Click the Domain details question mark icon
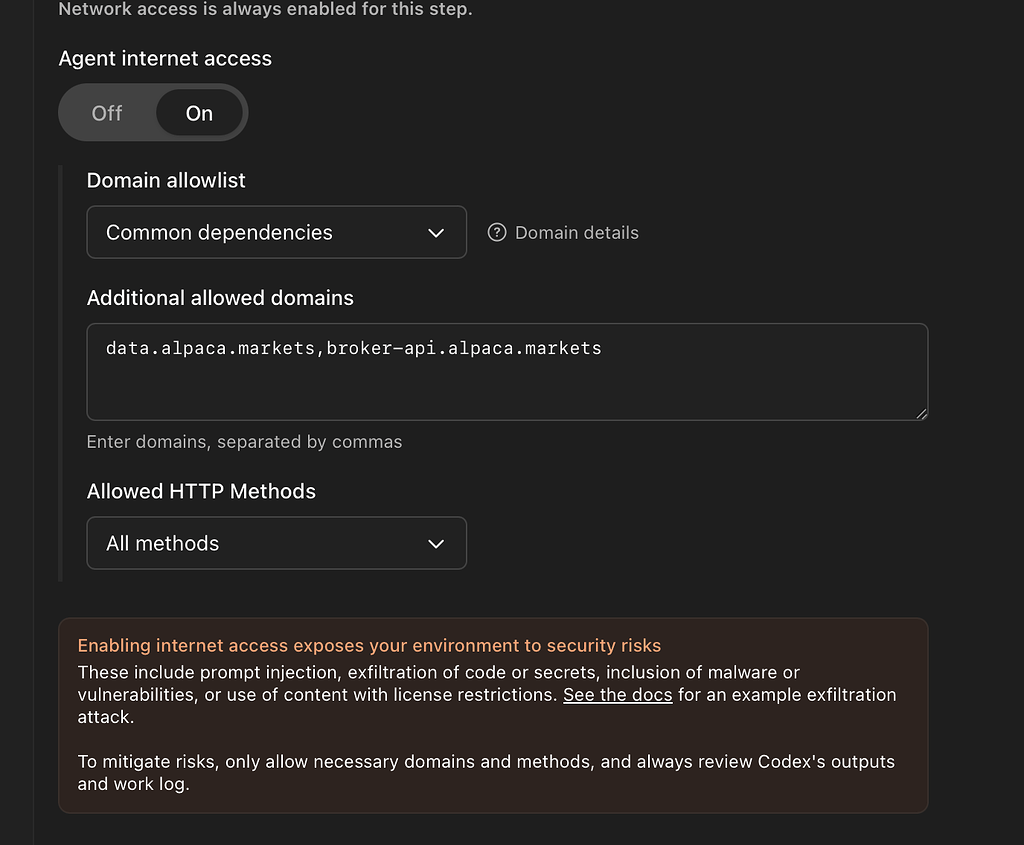The image size is (1024, 845). coord(497,232)
